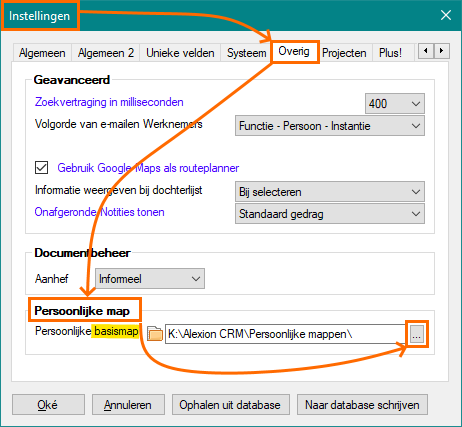The width and height of the screenshot is (462, 427).
Task: Open the Unieke velden tab
Action: tap(180, 53)
